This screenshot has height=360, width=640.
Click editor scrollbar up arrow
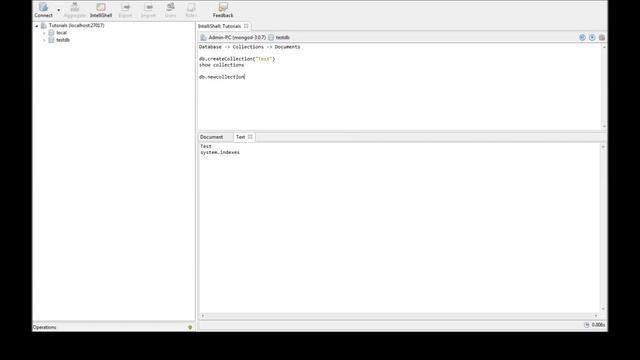pyautogui.click(x=604, y=47)
